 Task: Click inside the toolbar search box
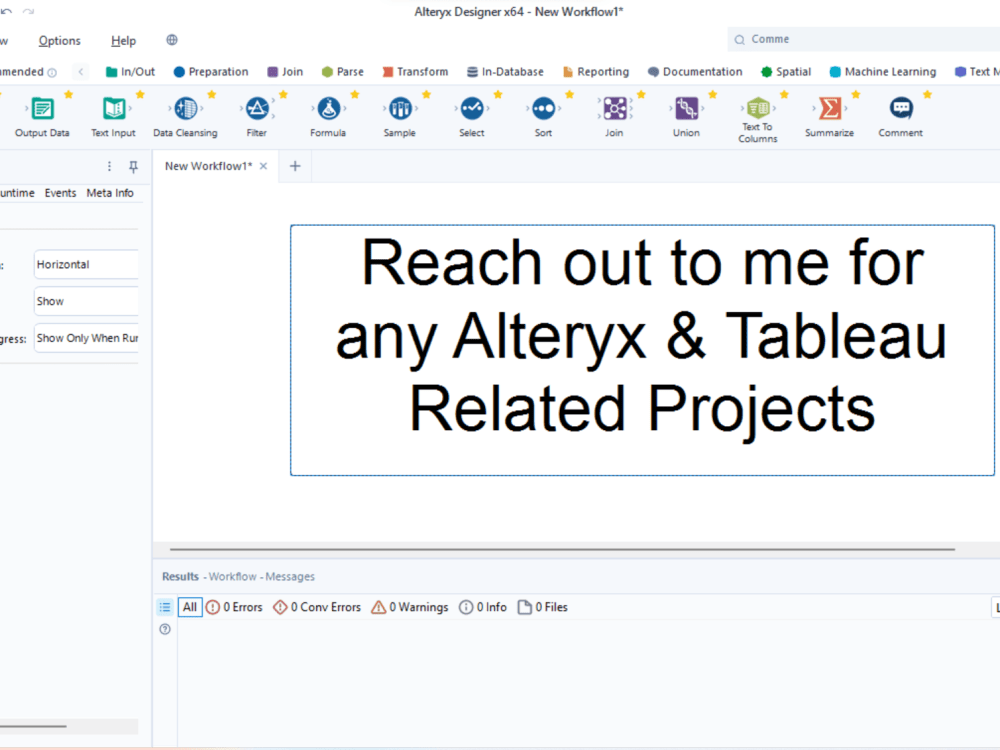pos(860,38)
